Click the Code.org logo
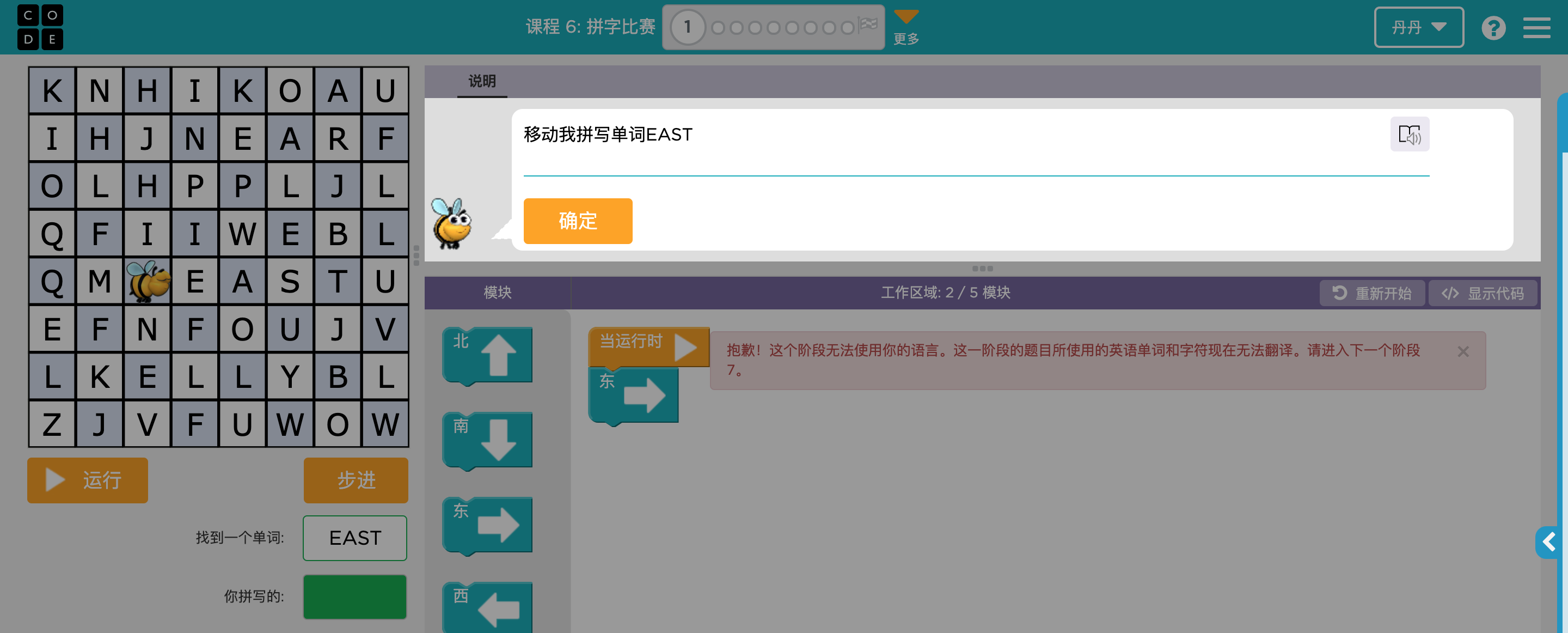Image resolution: width=1568 pixels, height=633 pixels. pos(40,27)
